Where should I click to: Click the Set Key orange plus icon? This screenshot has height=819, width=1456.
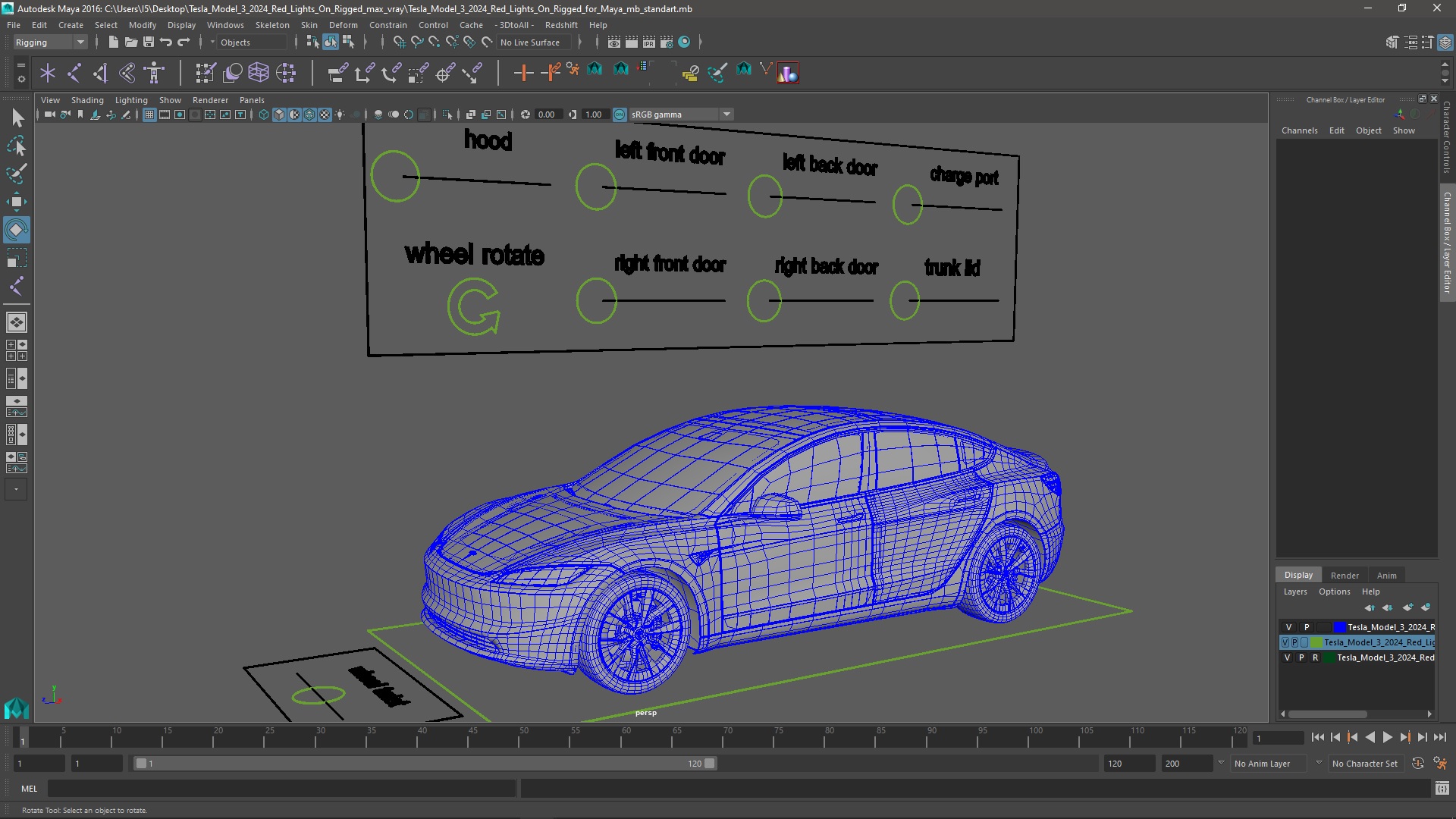click(x=523, y=73)
